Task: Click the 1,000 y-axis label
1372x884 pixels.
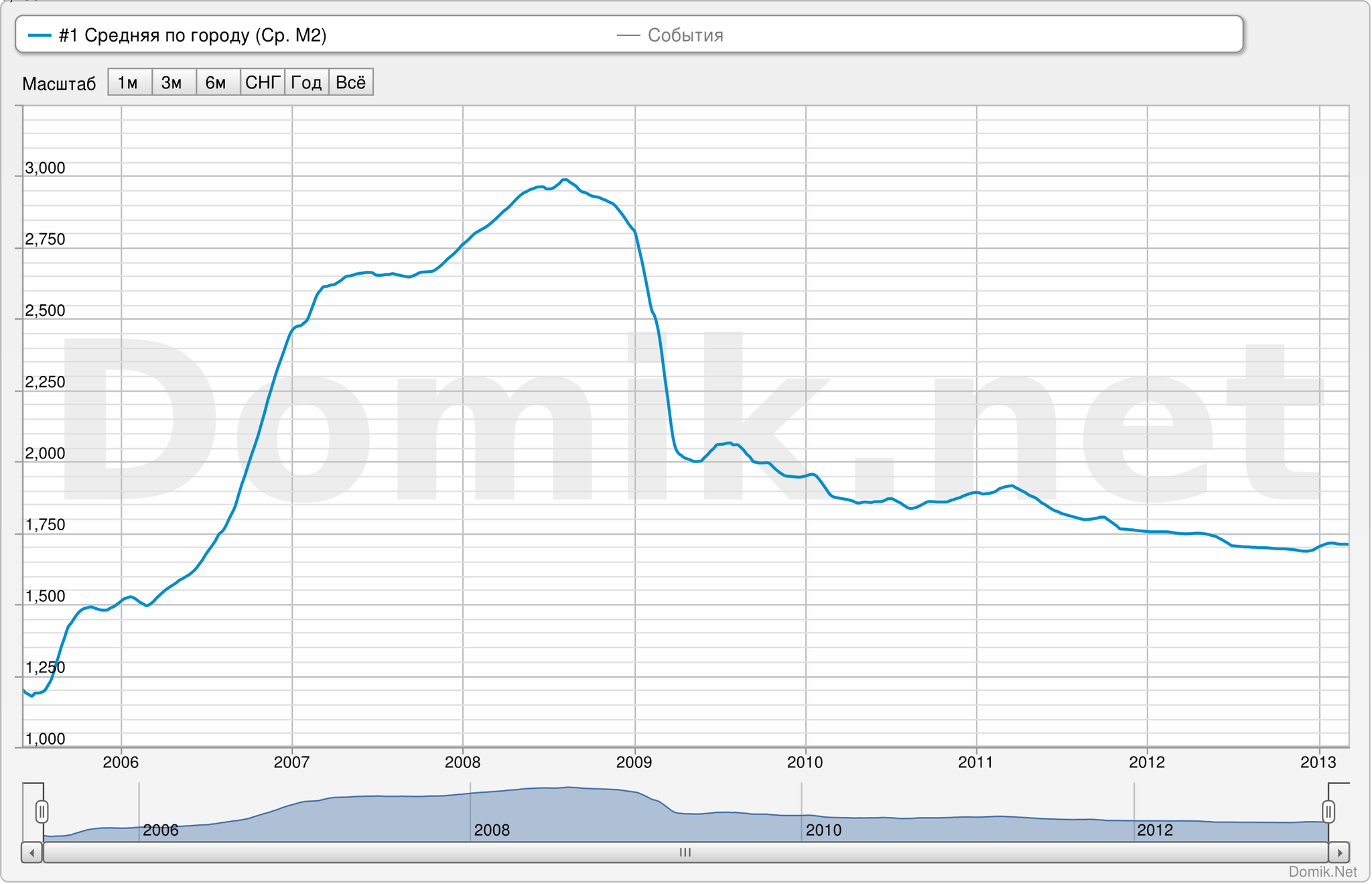Action: coord(46,739)
